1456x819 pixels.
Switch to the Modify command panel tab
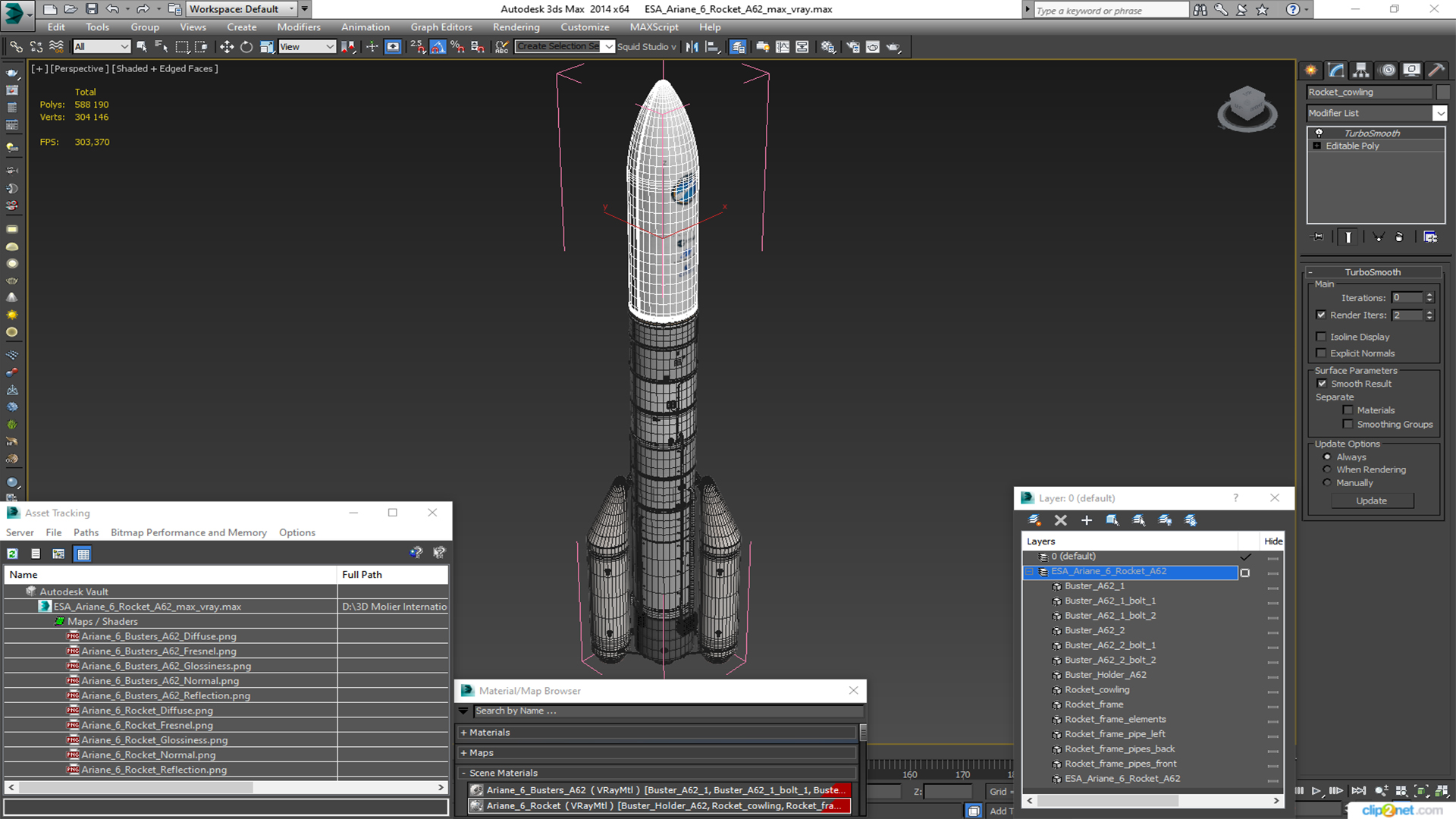pos(1336,71)
